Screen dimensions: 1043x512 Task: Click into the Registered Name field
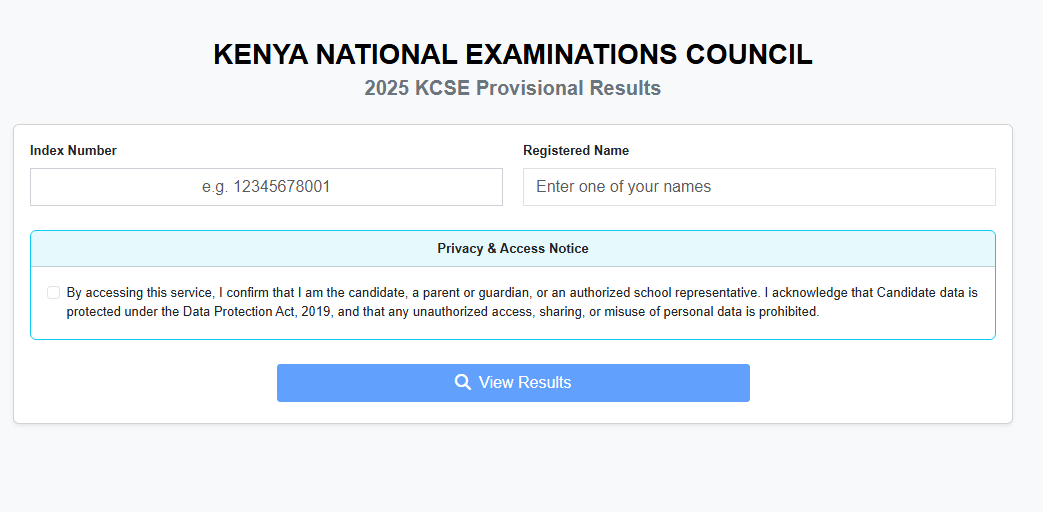[759, 187]
